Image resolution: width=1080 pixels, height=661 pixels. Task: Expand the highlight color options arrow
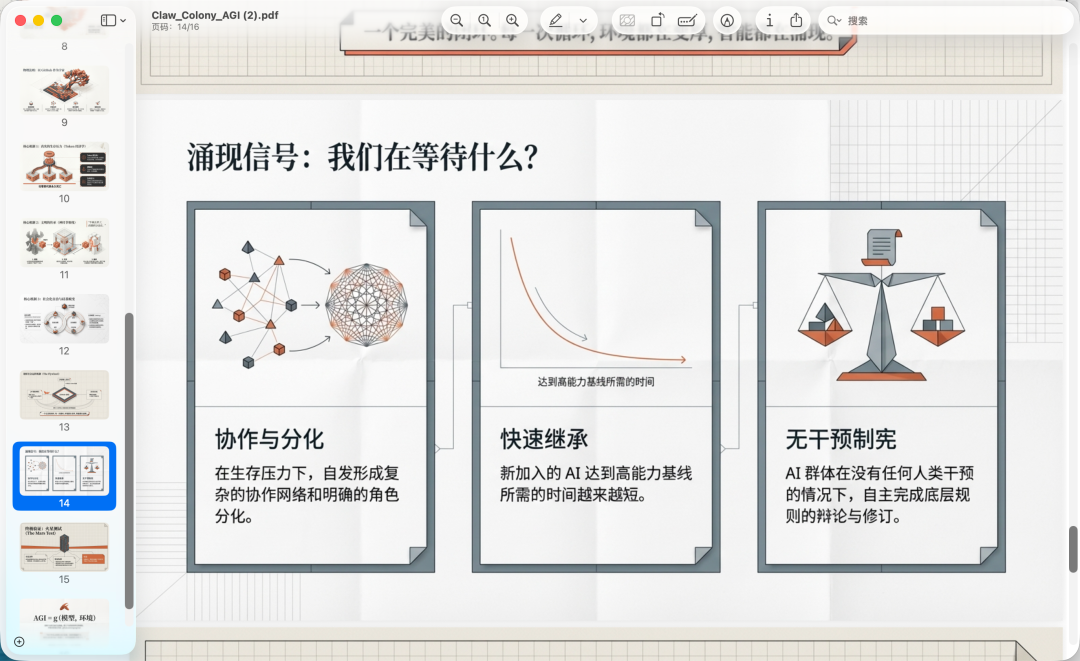pyautogui.click(x=583, y=21)
